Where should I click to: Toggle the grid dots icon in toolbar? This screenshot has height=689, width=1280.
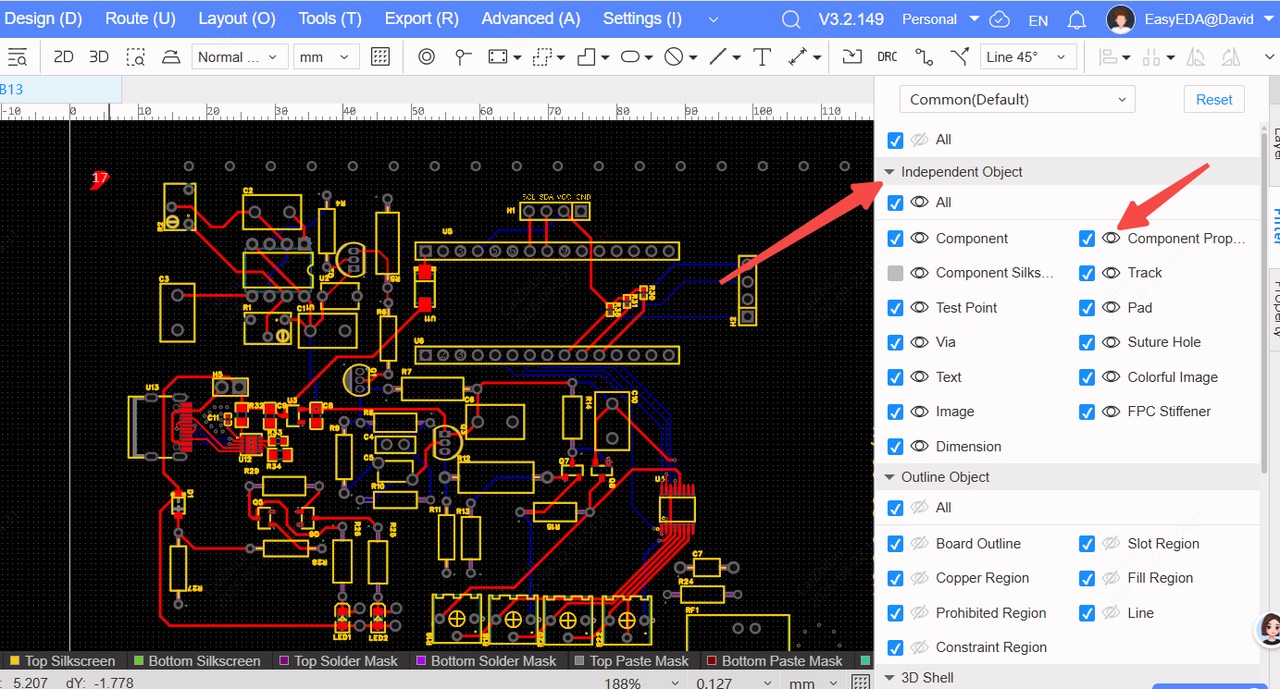(380, 57)
